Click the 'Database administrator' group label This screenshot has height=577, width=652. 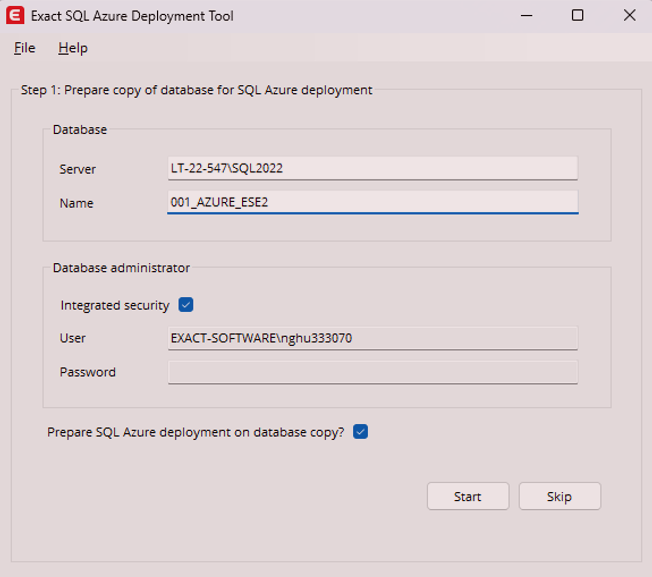pos(121,268)
